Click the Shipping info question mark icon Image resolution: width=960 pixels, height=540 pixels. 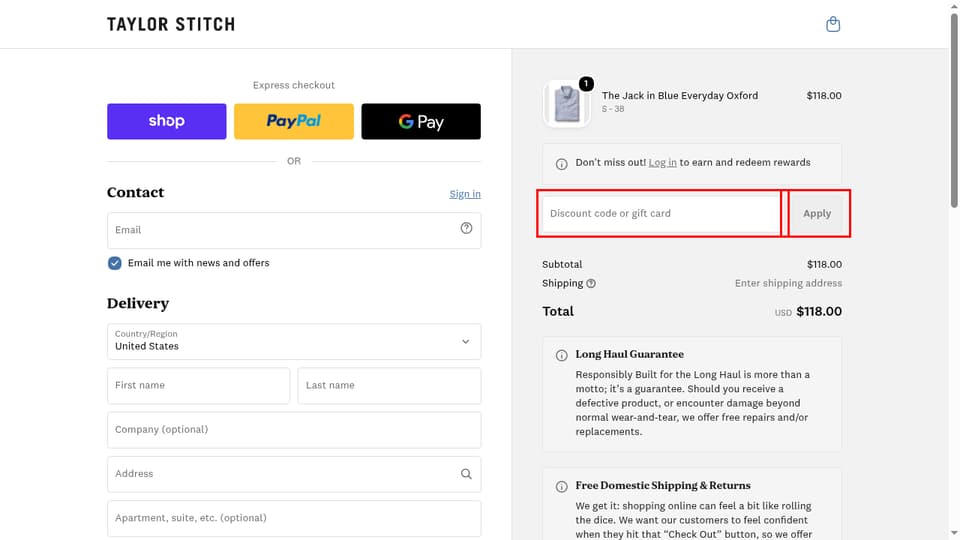pyautogui.click(x=591, y=283)
